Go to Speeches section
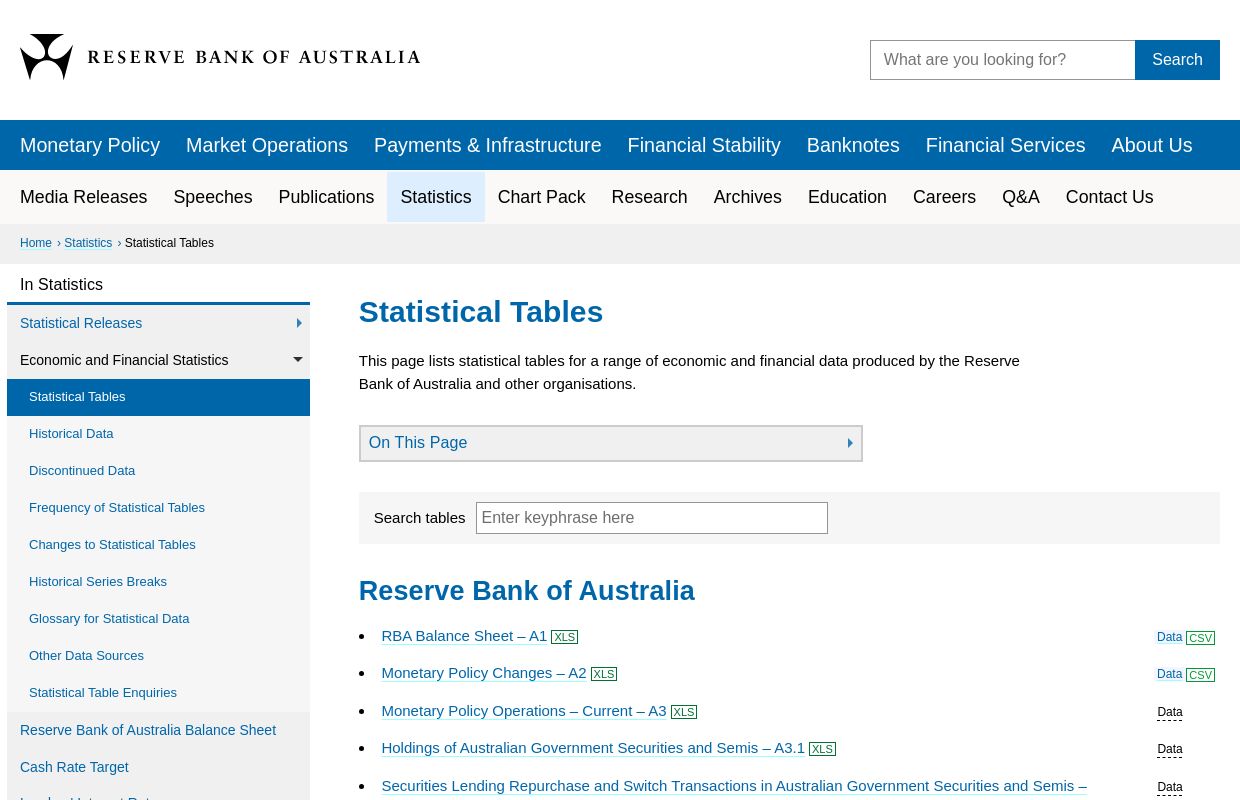Image resolution: width=1240 pixels, height=800 pixels. pos(213,197)
